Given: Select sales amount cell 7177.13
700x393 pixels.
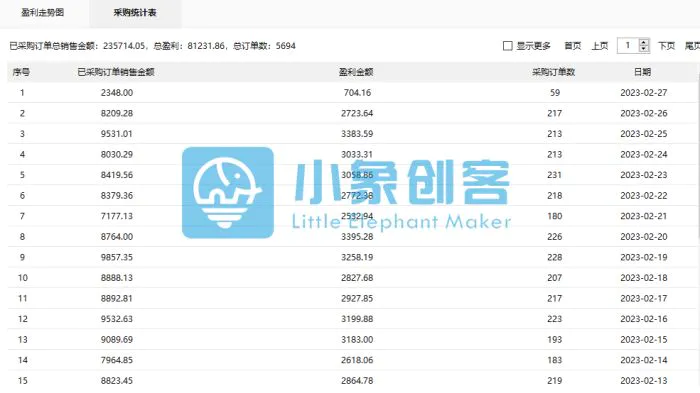Looking at the screenshot, I should click(117, 216).
